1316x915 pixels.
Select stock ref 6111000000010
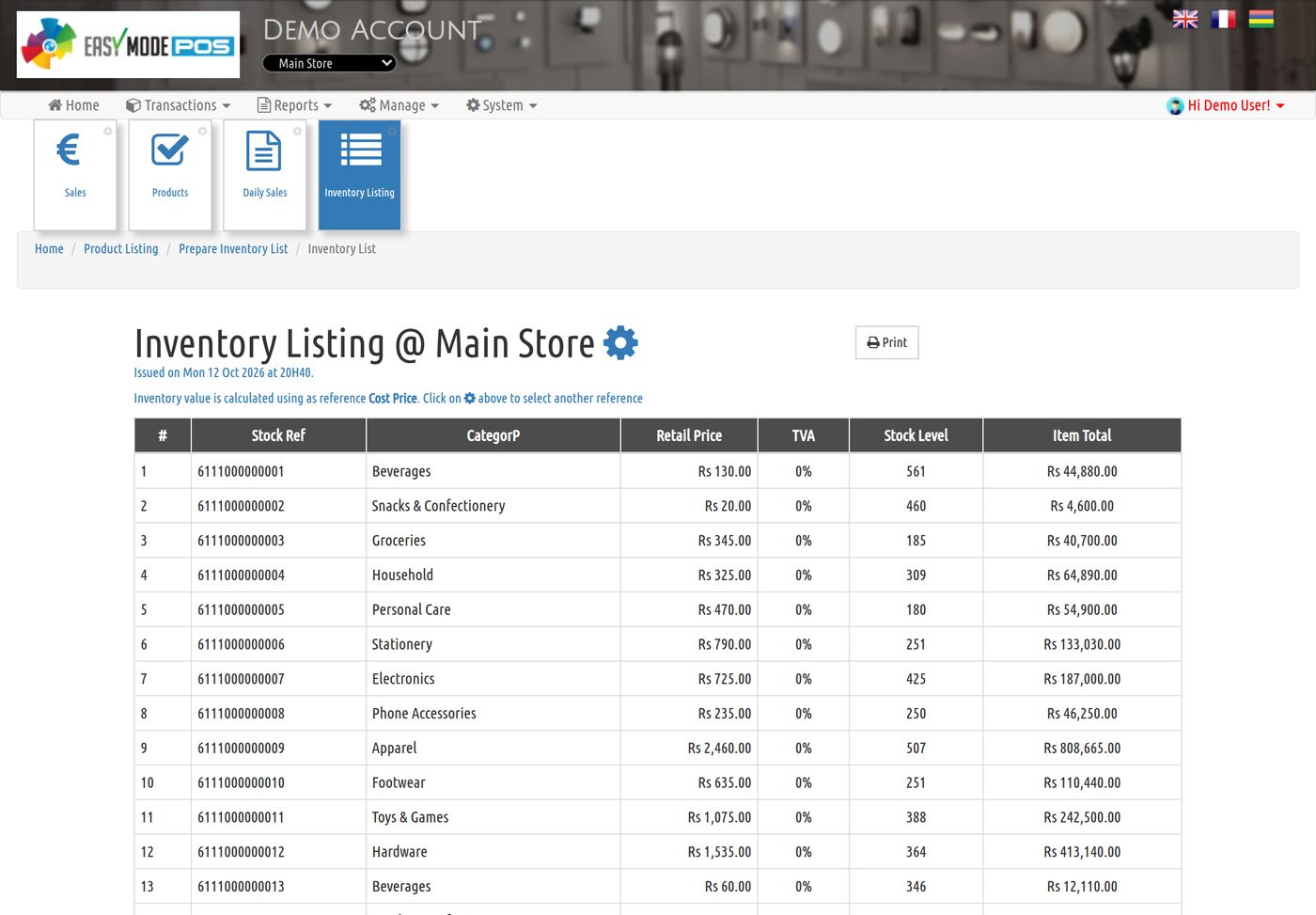241,782
